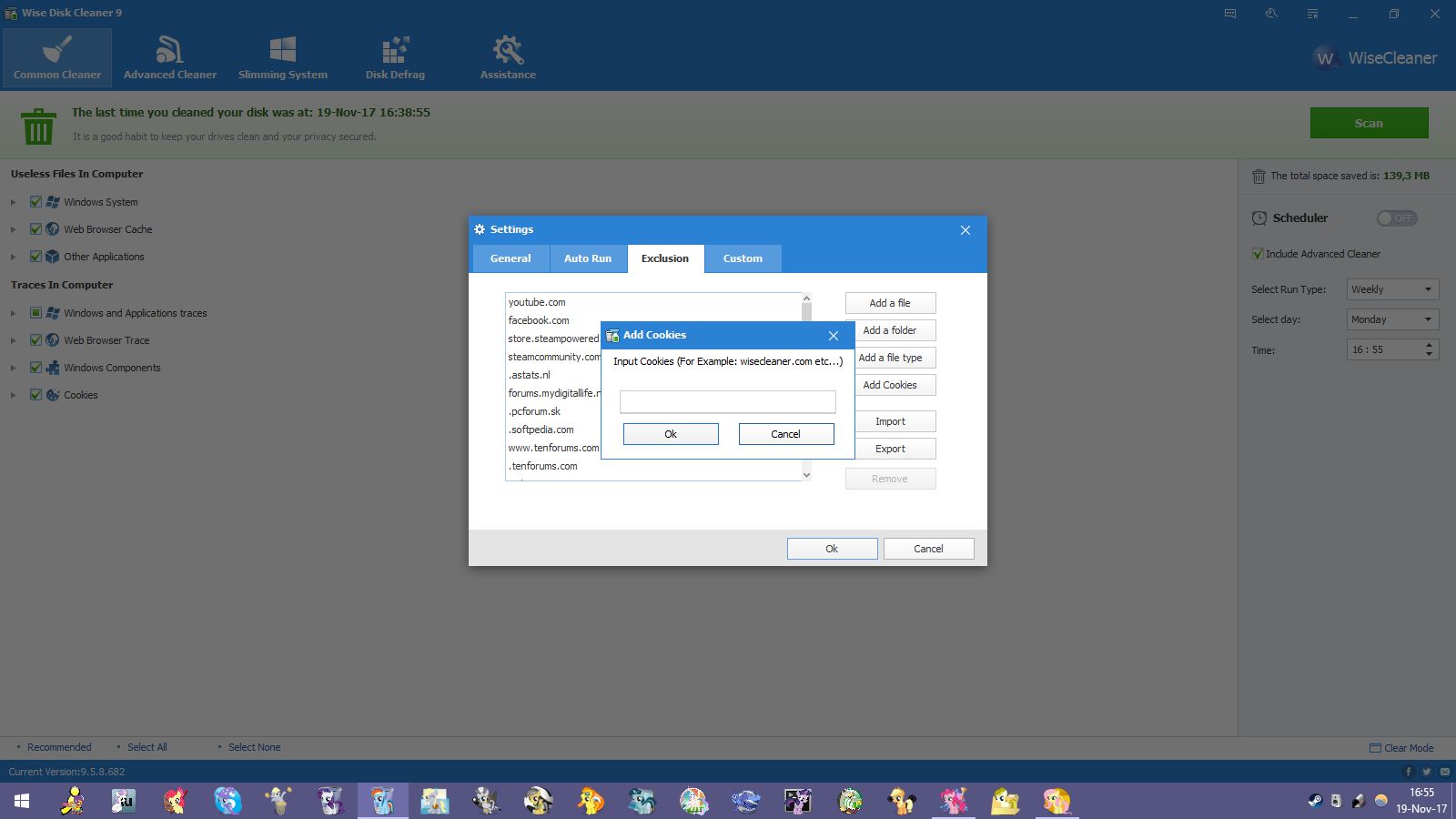Open the Windows Start menu

(x=22, y=801)
